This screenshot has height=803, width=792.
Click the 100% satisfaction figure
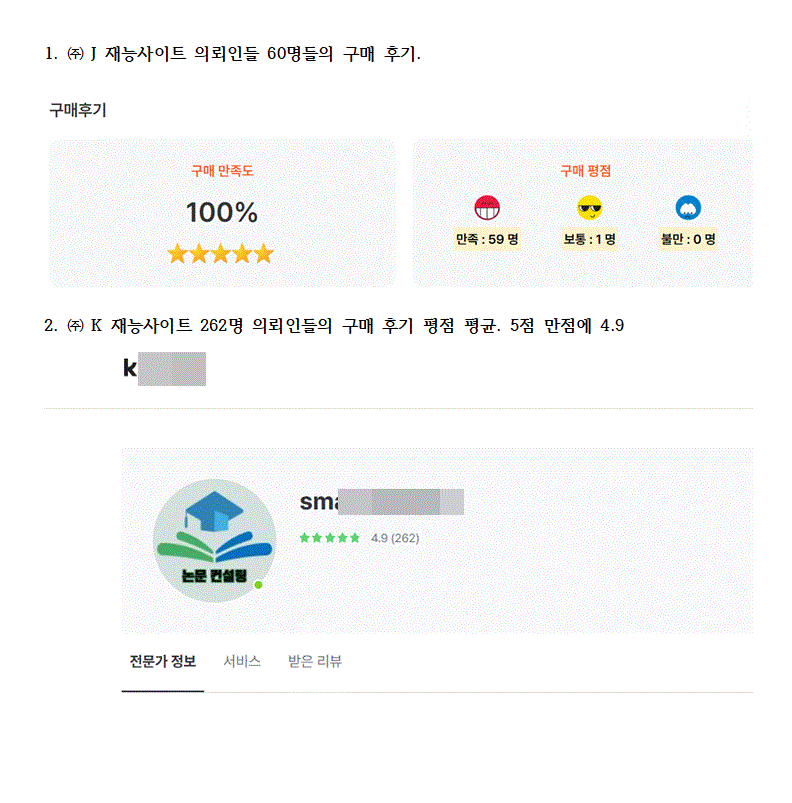[221, 212]
